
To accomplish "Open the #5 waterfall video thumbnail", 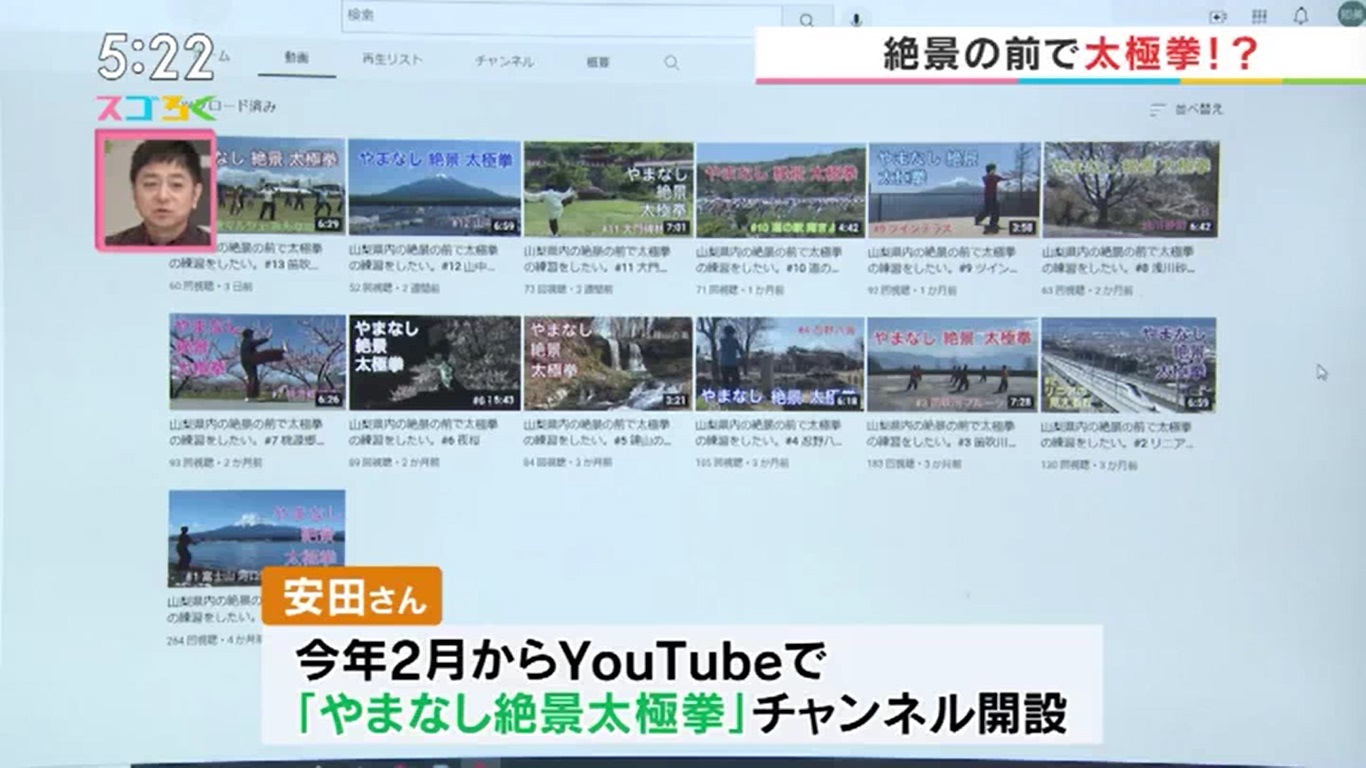I will [608, 363].
